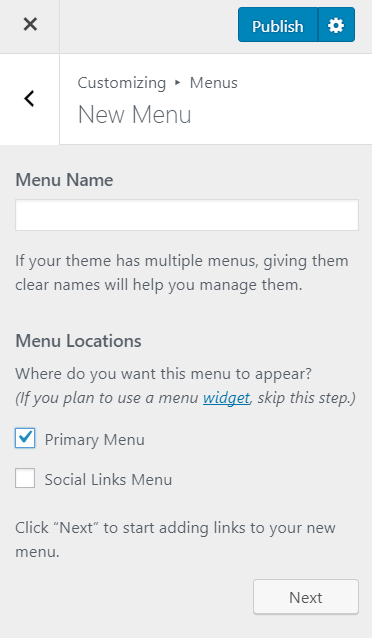Click the 'Click Next to start adding' instruction
372x638 pixels.
click(x=175, y=540)
